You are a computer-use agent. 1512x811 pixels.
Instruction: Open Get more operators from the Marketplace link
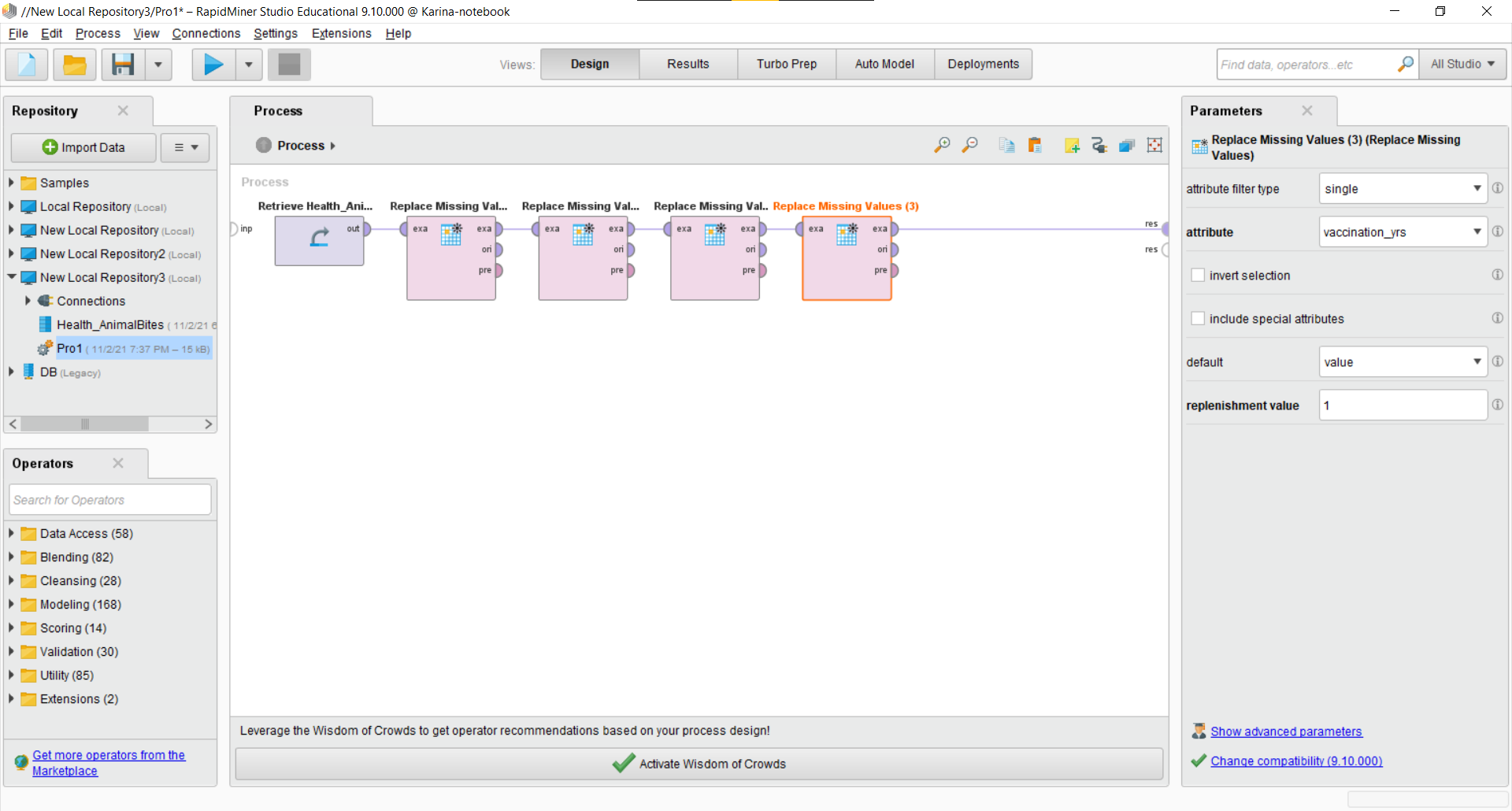pyautogui.click(x=109, y=763)
